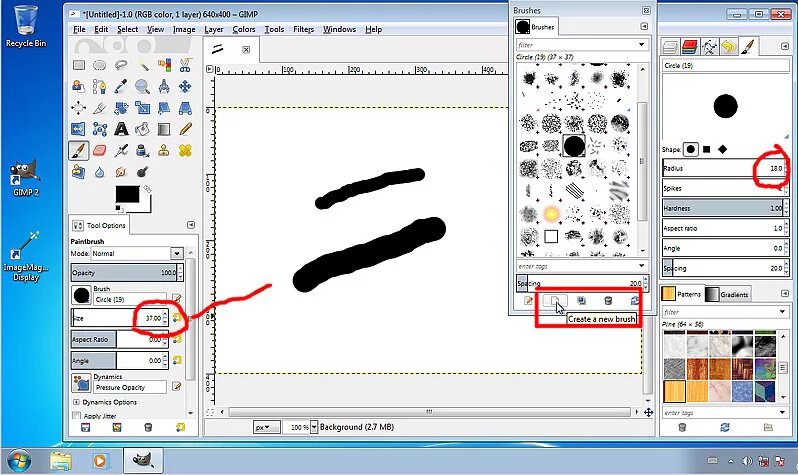Select the Zoom magnifier tool
This screenshot has width=798, height=475.
[142, 87]
